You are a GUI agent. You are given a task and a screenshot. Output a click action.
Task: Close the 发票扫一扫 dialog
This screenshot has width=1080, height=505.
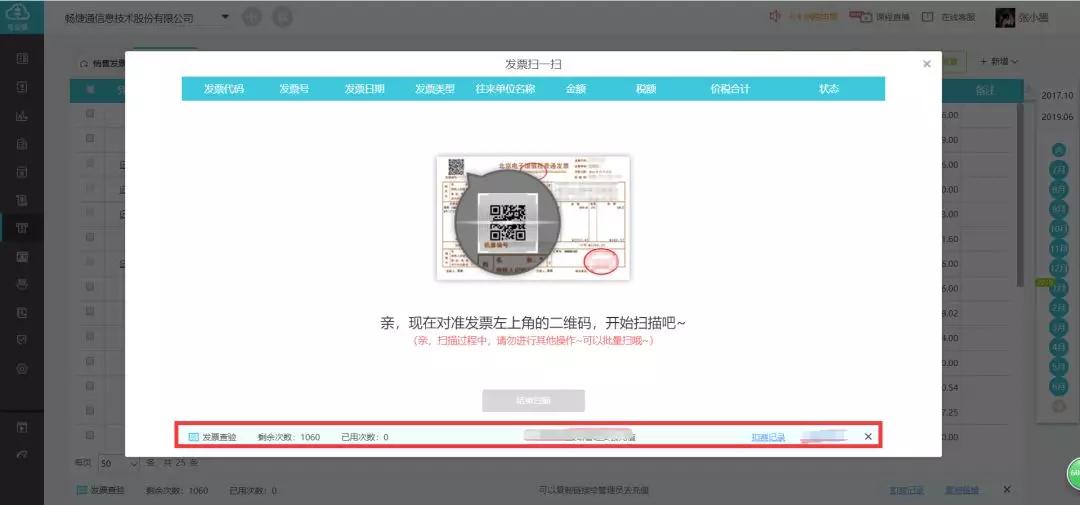click(926, 64)
